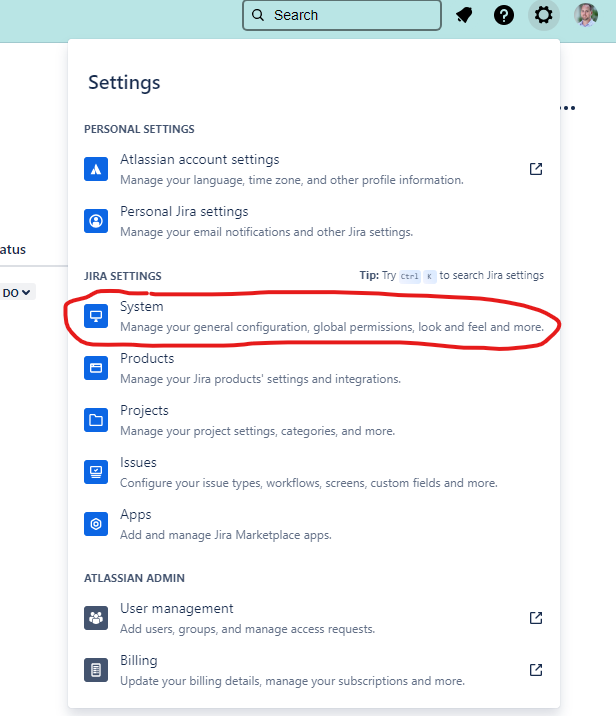Viewport: 616px width, 716px height.
Task: Click the Products icon
Action: click(96, 368)
